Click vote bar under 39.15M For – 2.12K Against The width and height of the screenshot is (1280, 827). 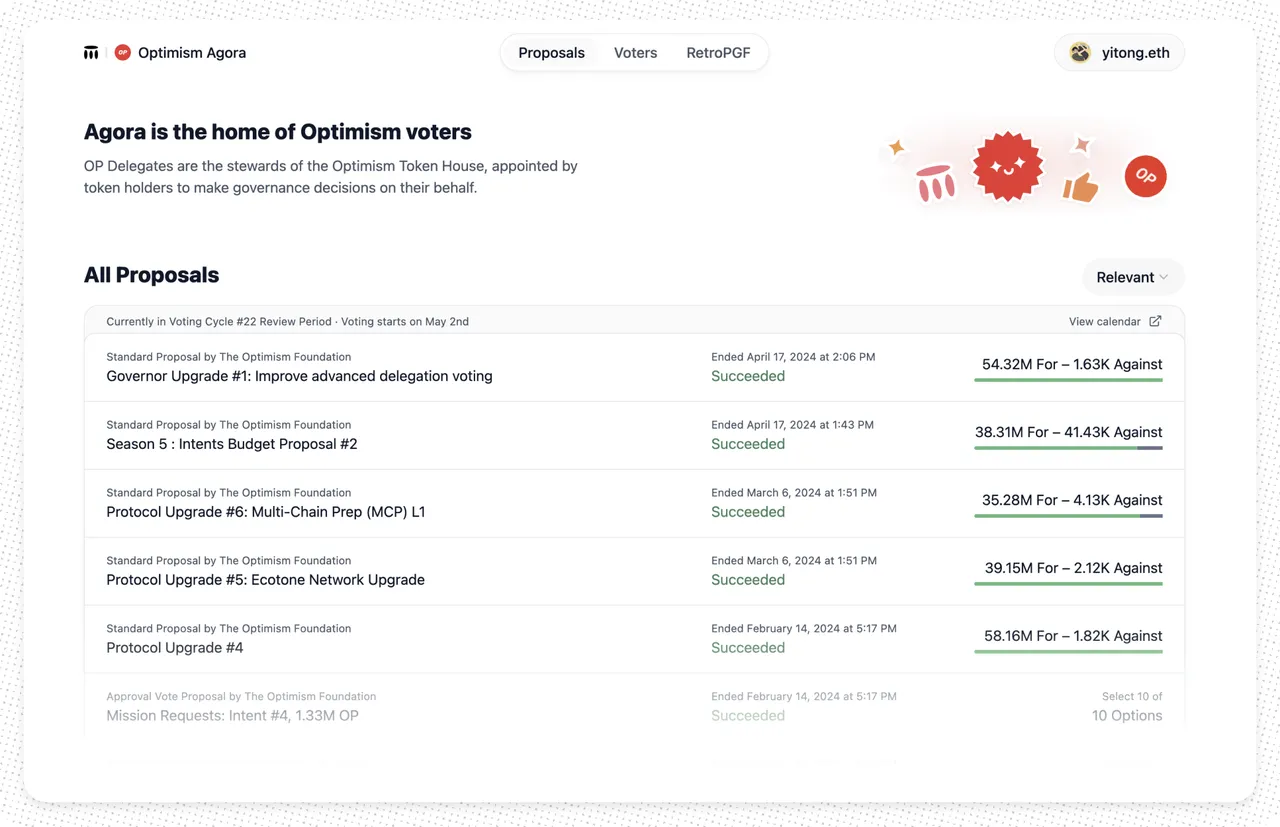pos(1068,584)
